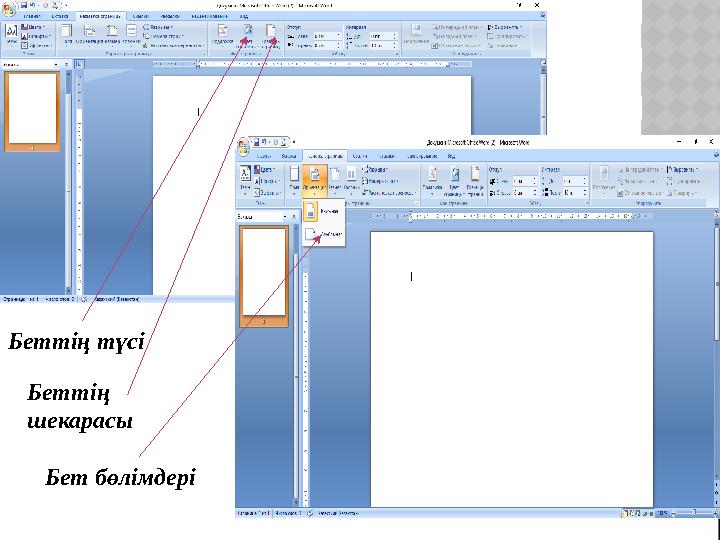The image size is (720, 540).
Task: Open Watermark (Подложка) in the front window
Action: 432,179
